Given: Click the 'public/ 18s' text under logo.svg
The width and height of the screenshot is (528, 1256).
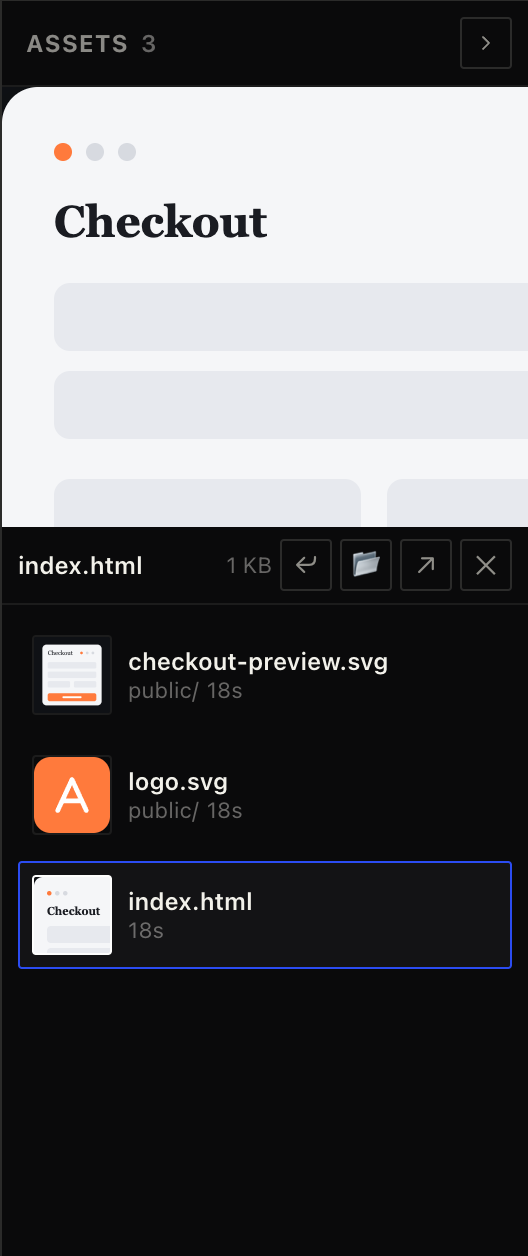Looking at the screenshot, I should click(186, 810).
